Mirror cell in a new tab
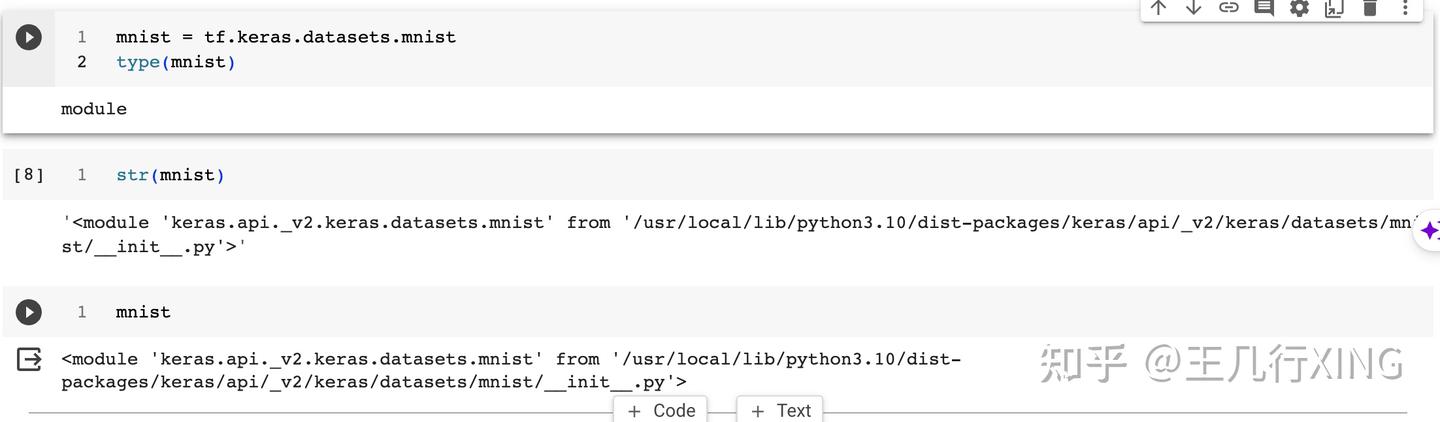Image resolution: width=1440 pixels, height=422 pixels. point(1334,8)
